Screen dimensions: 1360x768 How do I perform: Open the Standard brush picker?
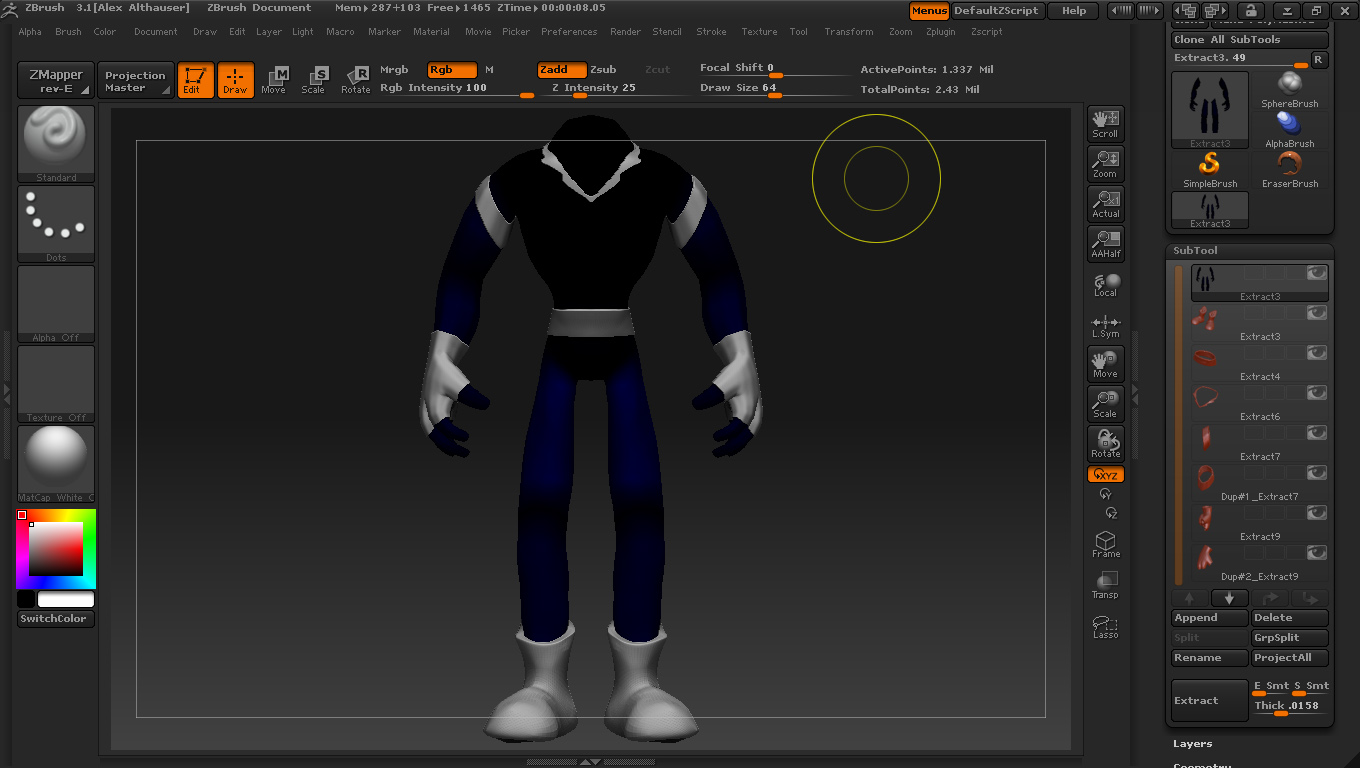click(x=56, y=144)
